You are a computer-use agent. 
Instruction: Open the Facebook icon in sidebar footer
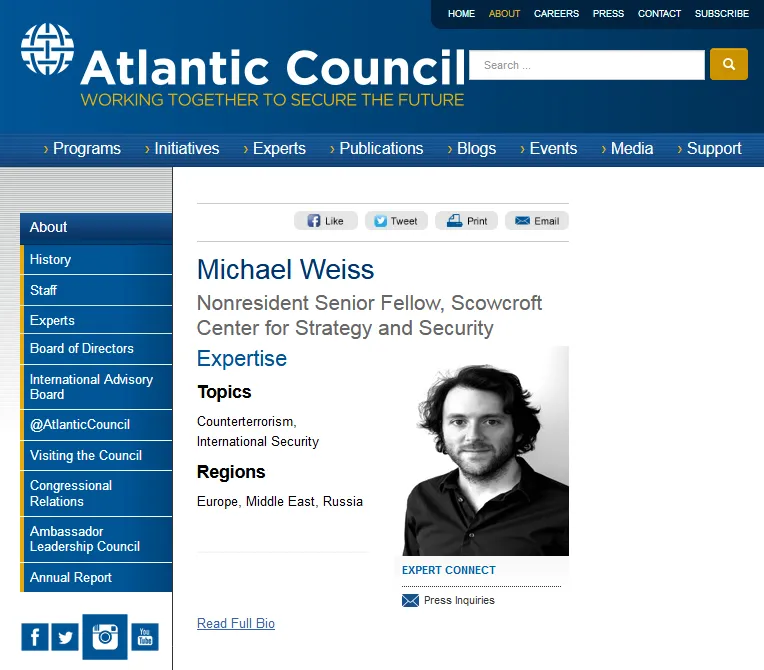click(35, 636)
